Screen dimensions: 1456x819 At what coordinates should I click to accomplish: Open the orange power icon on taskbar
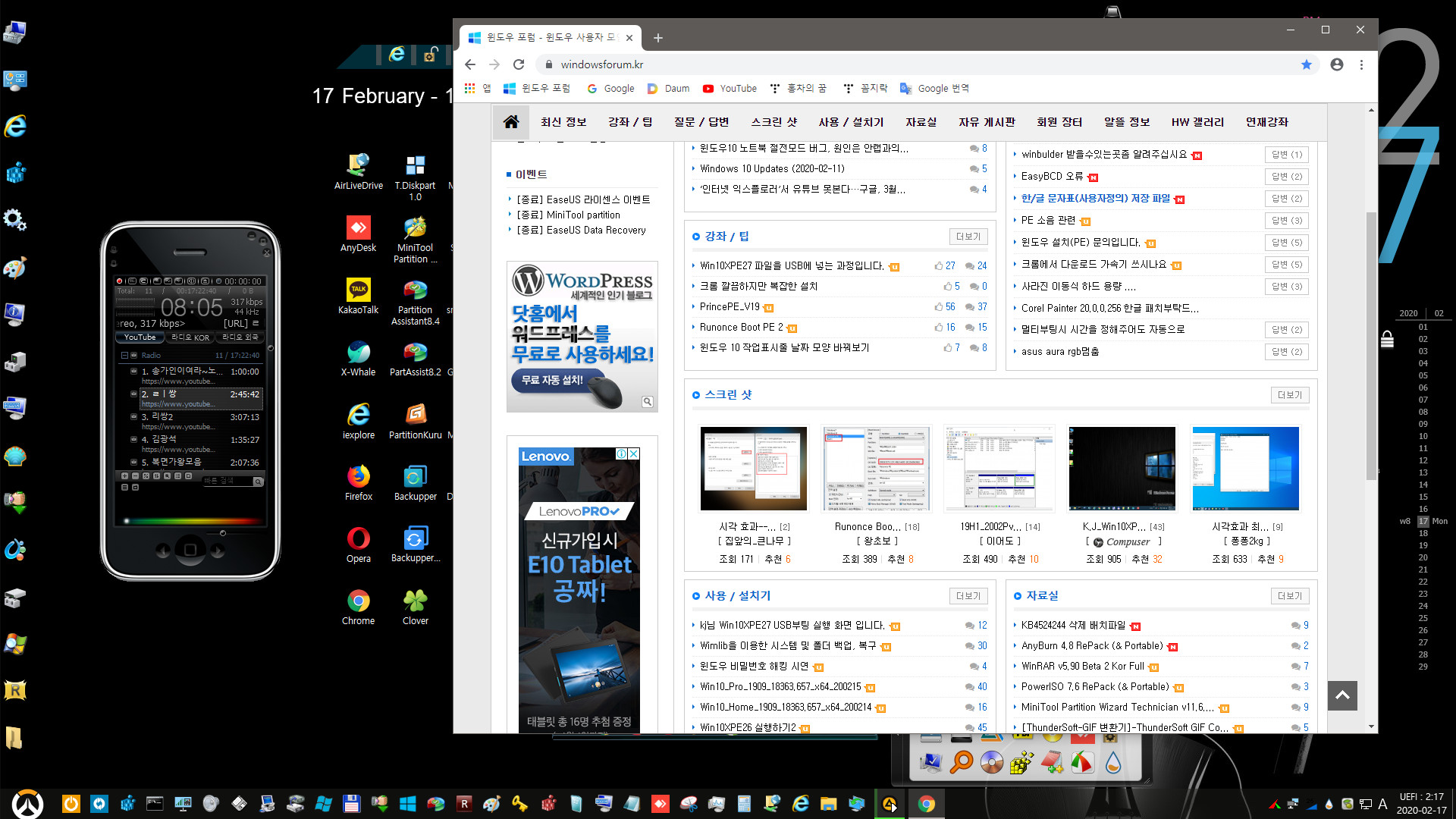71,803
